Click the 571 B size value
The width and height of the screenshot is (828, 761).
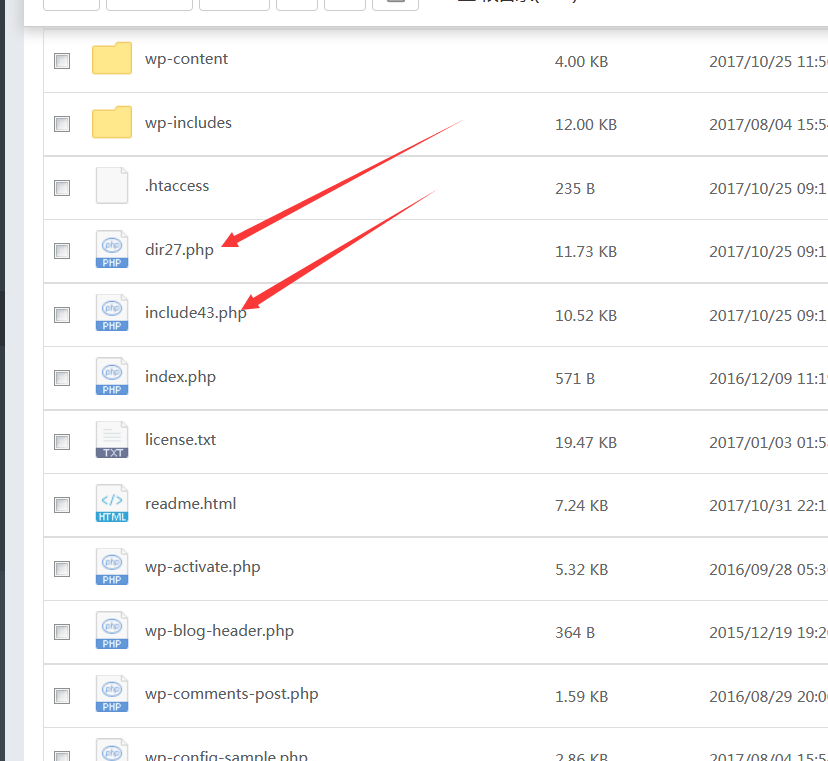coord(575,379)
